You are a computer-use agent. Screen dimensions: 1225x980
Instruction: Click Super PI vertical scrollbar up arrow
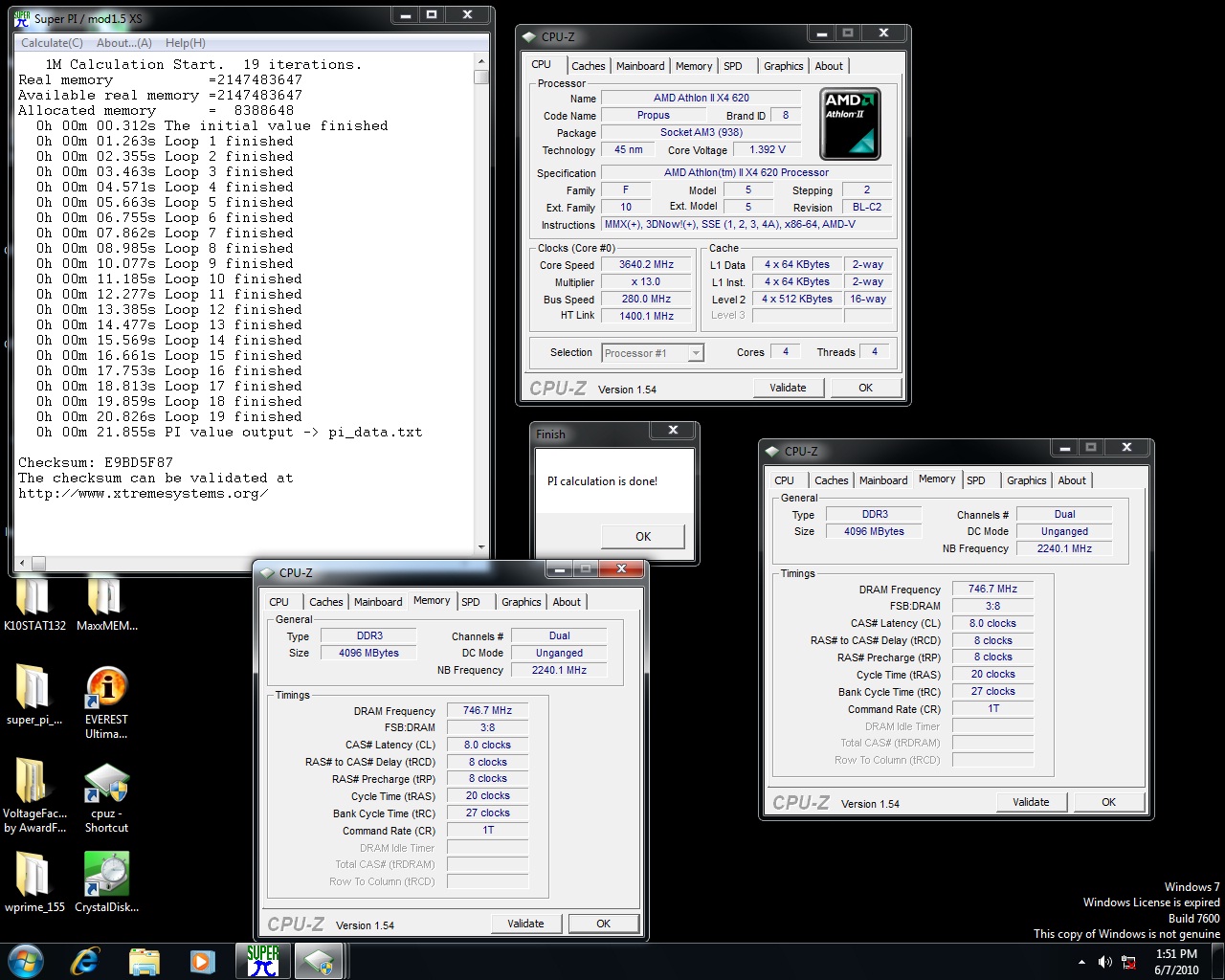pyautogui.click(x=481, y=61)
